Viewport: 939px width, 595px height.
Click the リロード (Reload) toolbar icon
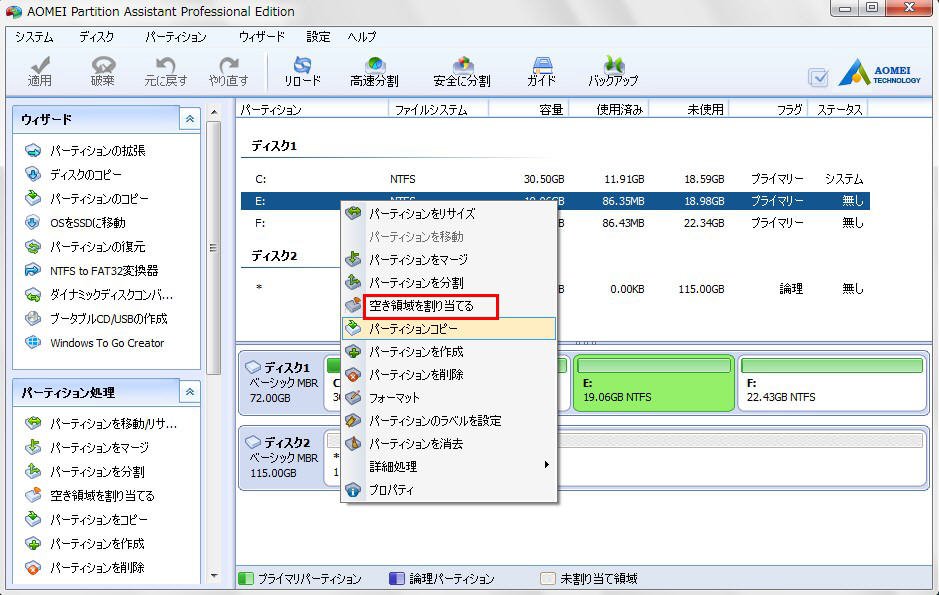(x=302, y=71)
